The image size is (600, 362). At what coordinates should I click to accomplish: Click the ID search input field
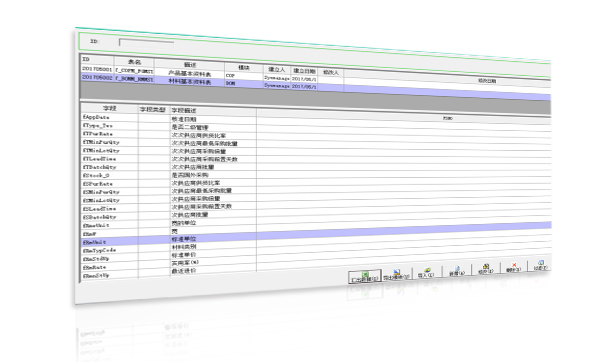click(146, 42)
